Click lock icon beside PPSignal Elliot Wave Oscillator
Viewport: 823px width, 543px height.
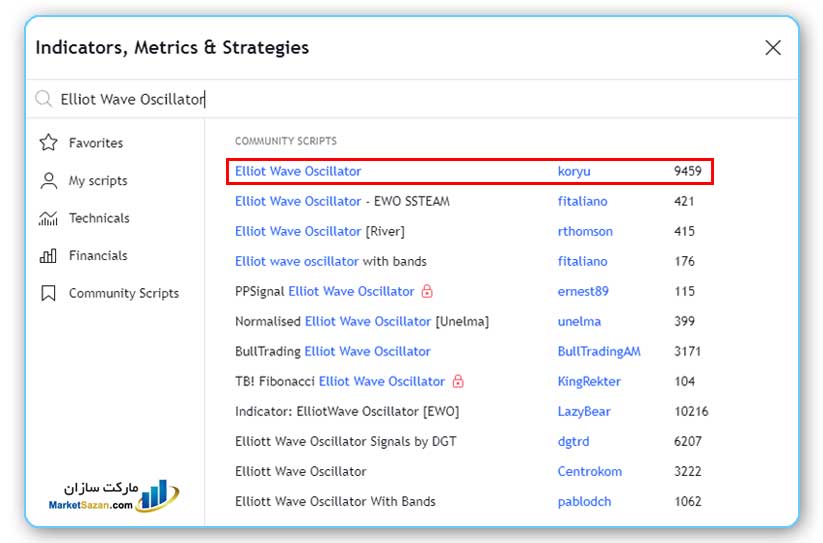428,291
